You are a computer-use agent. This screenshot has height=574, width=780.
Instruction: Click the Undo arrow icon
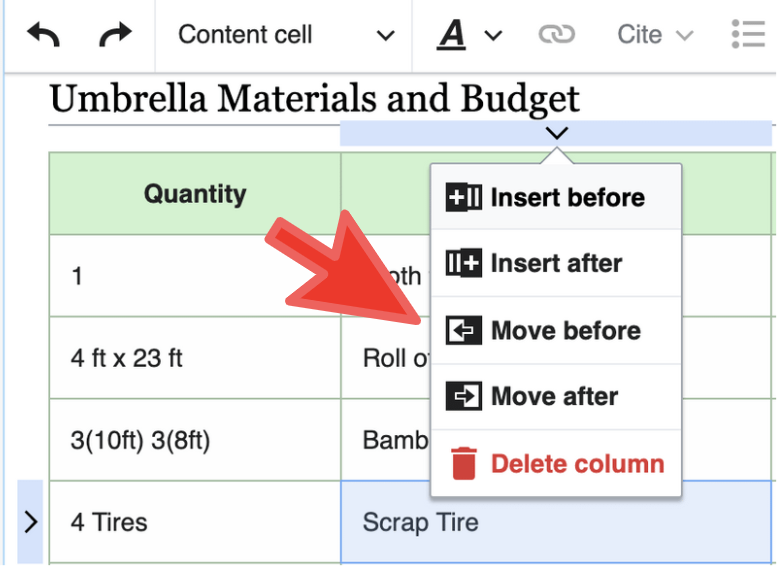[43, 36]
